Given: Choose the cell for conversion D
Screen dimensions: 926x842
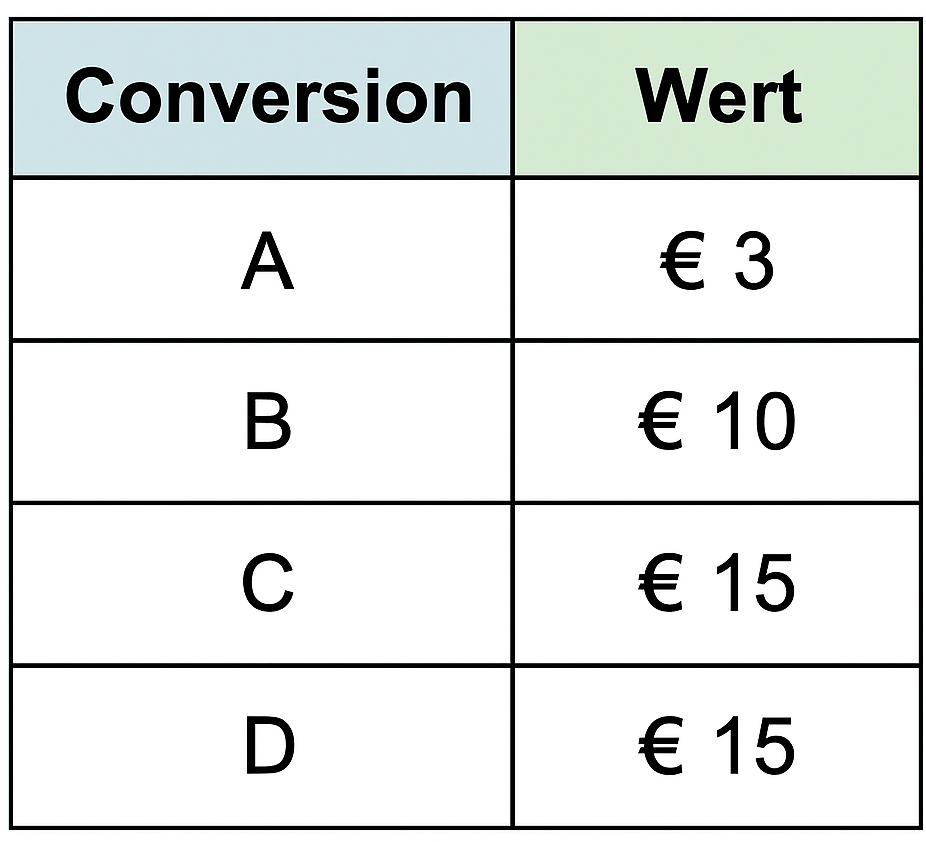Looking at the screenshot, I should coord(267,746).
